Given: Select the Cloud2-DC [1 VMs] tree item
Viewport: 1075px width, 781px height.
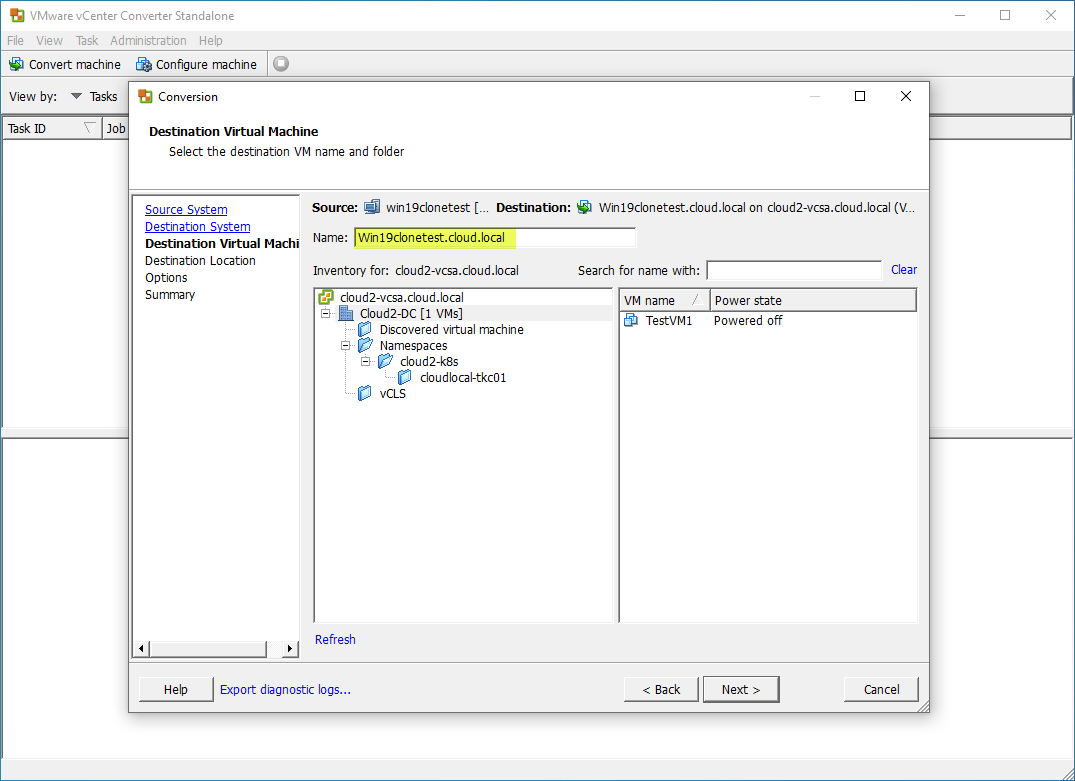Looking at the screenshot, I should pos(411,313).
